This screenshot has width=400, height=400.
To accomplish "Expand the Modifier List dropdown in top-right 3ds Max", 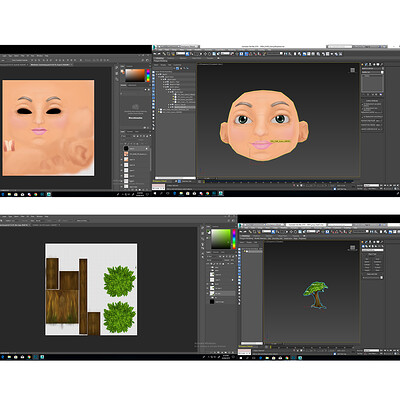I will click(x=372, y=72).
